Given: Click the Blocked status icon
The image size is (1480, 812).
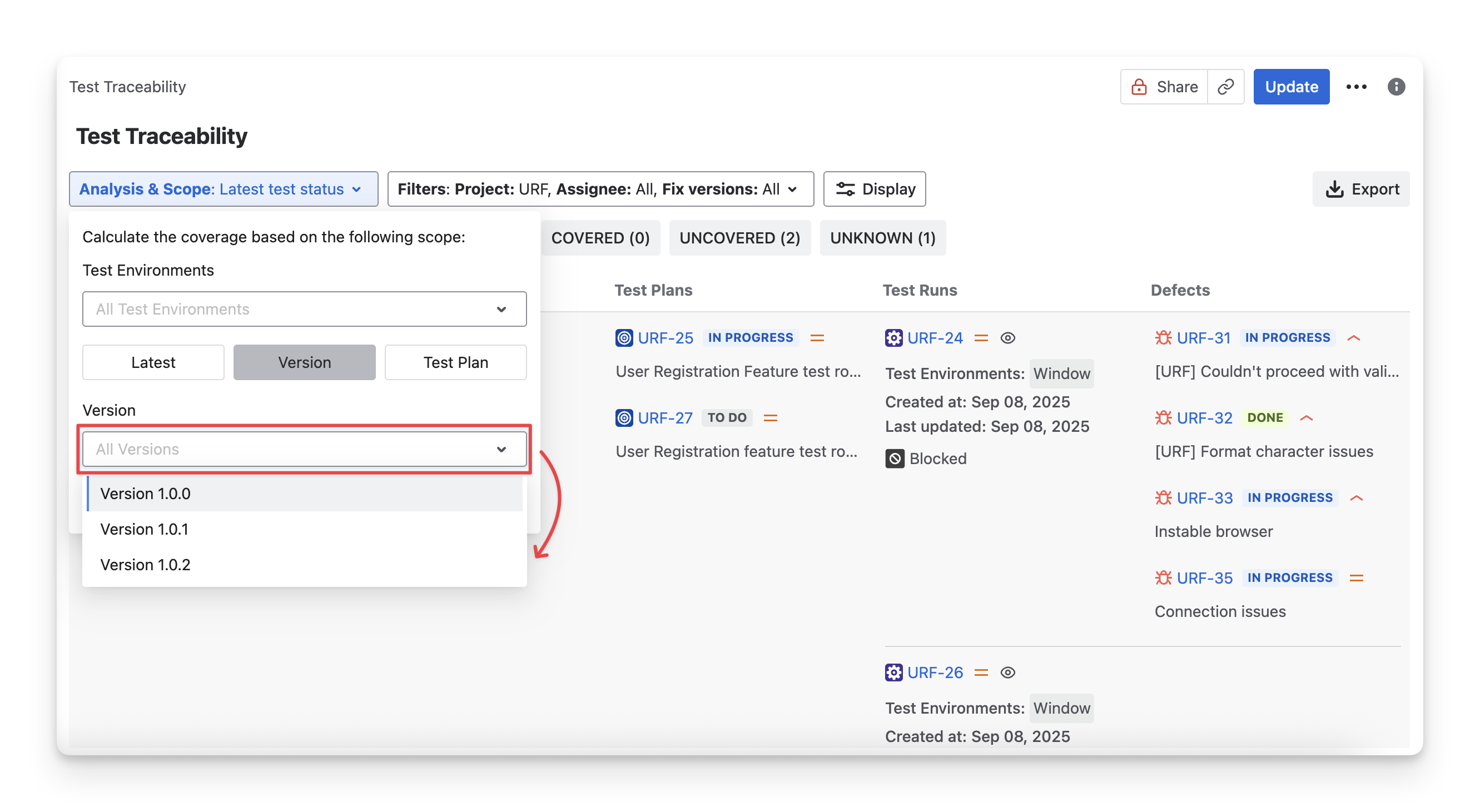Looking at the screenshot, I should click(895, 459).
